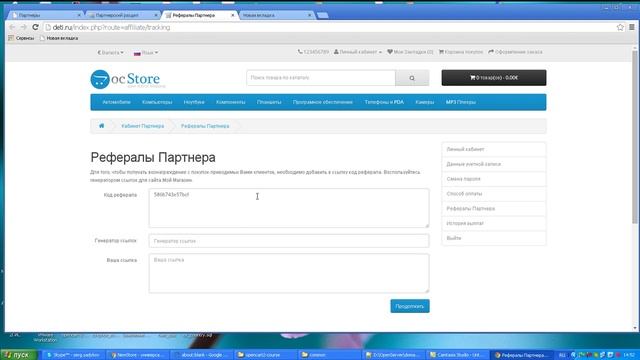Open the Планшеты category menu
This screenshot has height=360, width=640.
coord(269,102)
